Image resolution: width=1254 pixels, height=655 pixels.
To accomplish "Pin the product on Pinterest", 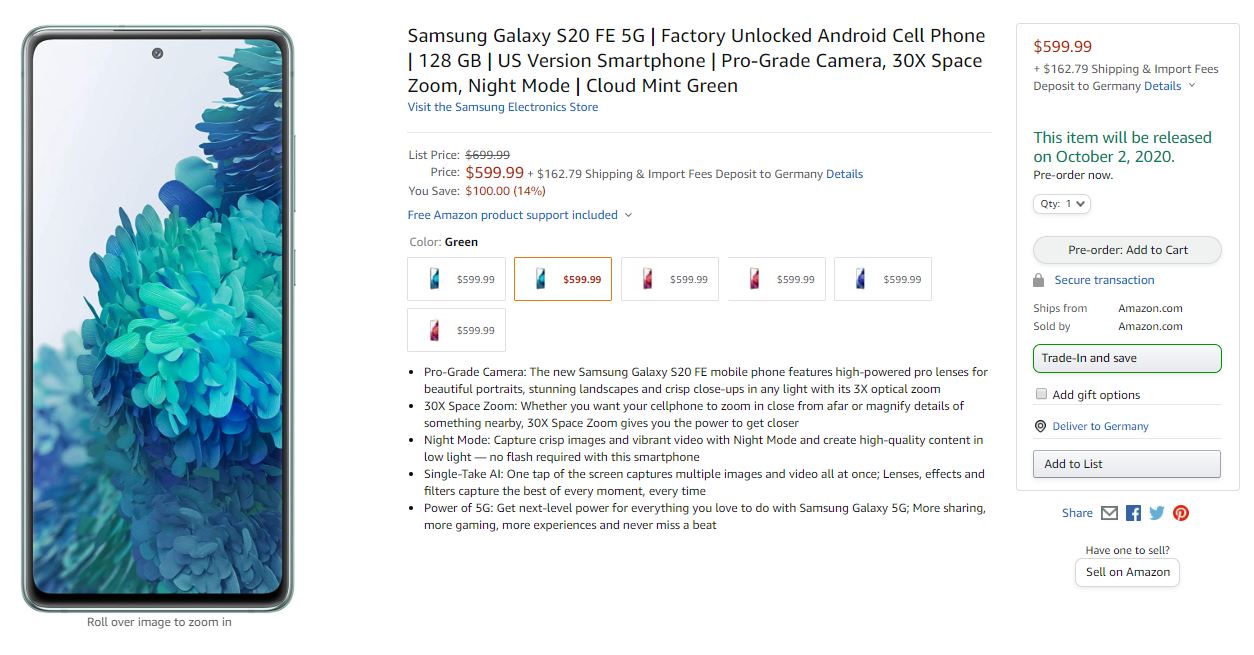I will [1181, 513].
